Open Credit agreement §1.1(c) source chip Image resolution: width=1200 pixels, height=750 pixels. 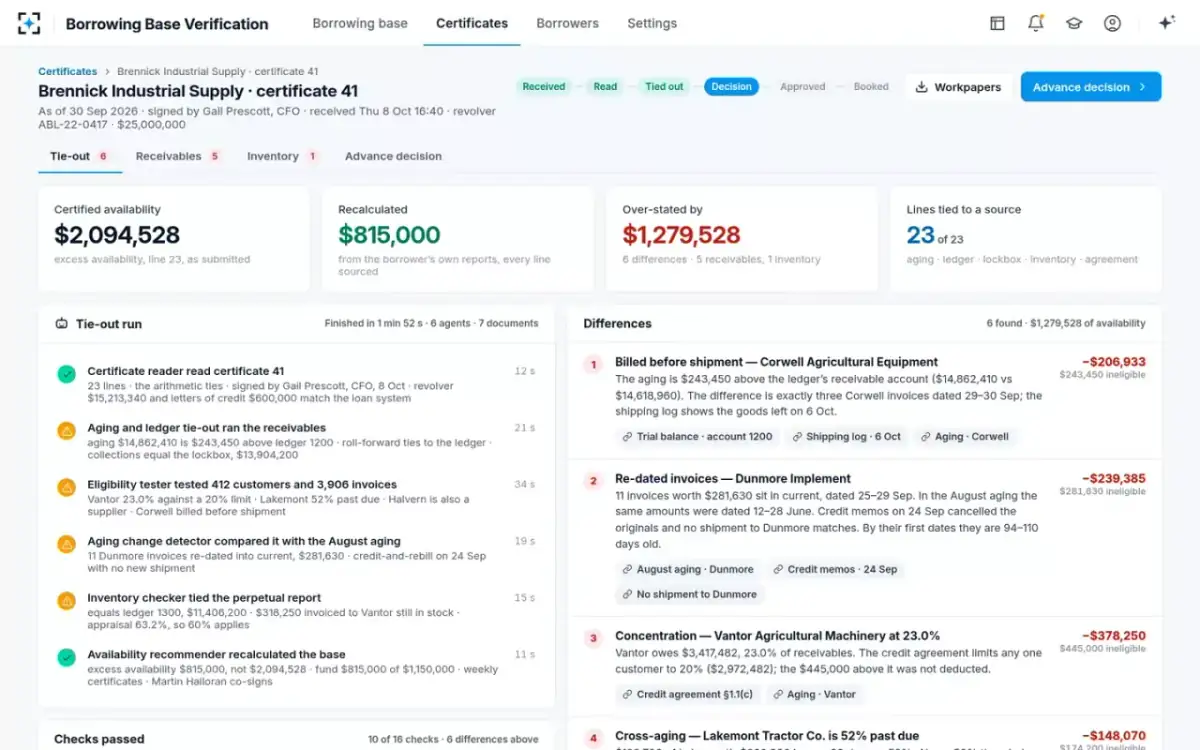[x=688, y=694]
